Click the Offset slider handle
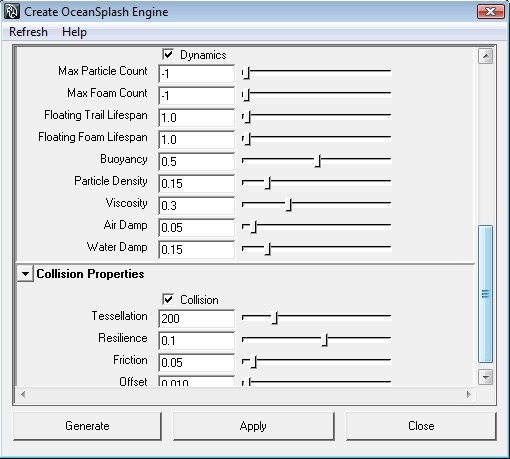 247,382
